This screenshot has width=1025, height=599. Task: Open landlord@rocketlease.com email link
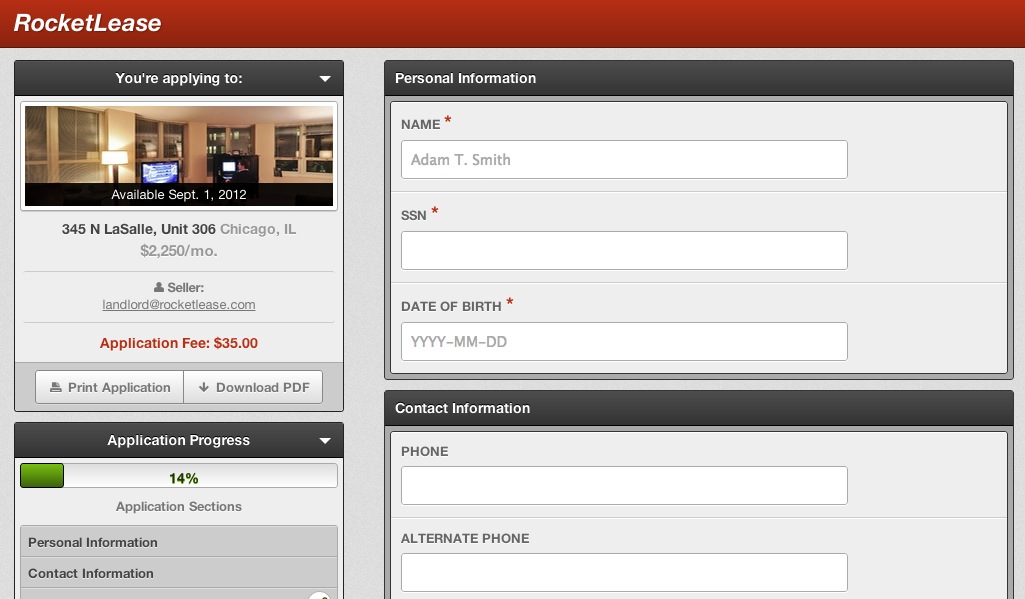pos(178,305)
